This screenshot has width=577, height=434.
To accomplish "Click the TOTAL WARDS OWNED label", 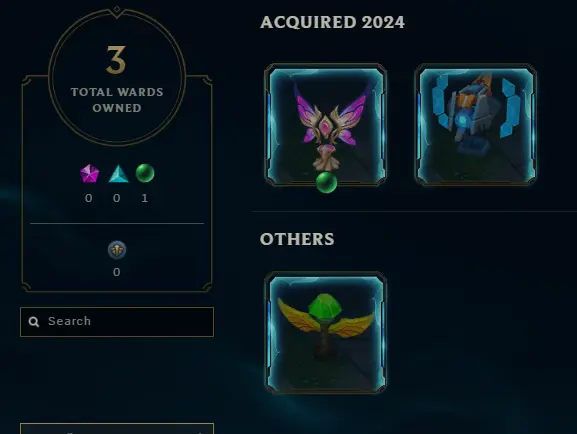I will pos(117,100).
